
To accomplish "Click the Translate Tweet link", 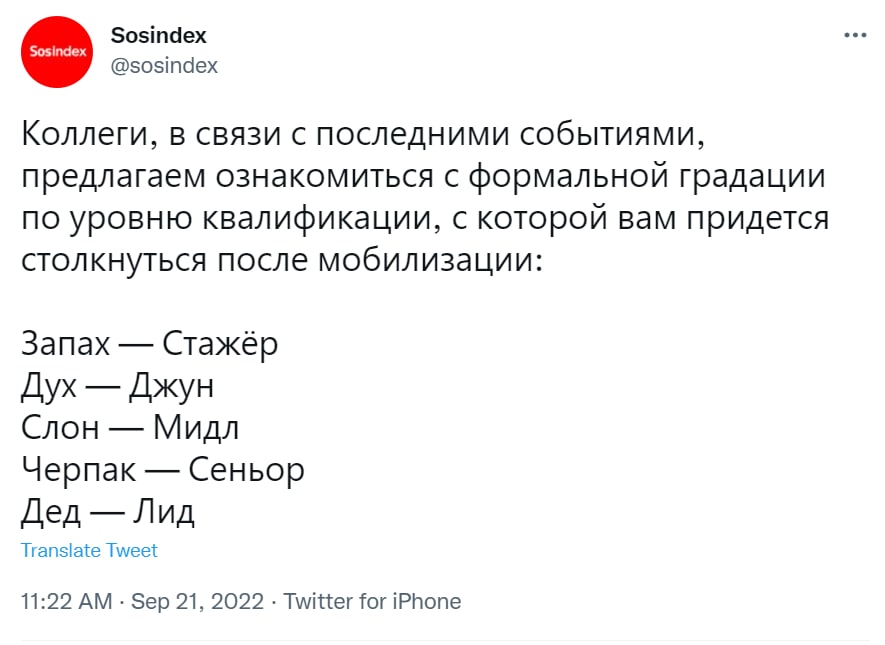I will [89, 550].
